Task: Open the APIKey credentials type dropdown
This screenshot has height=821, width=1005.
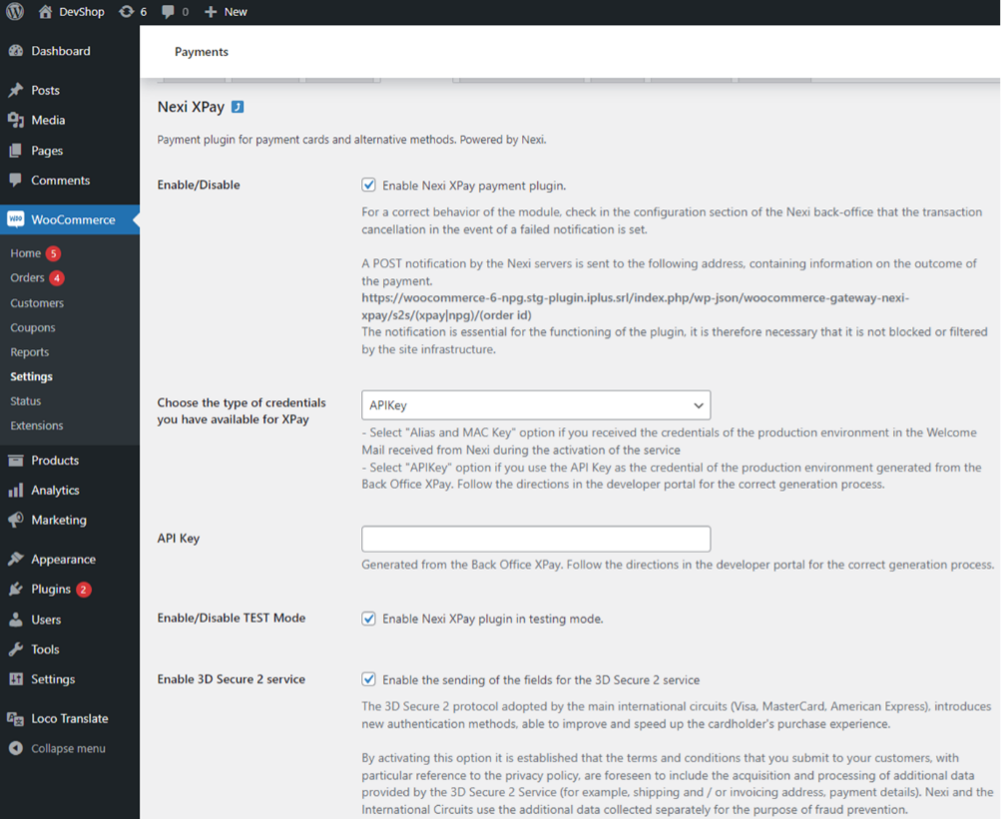Action: [x=536, y=405]
